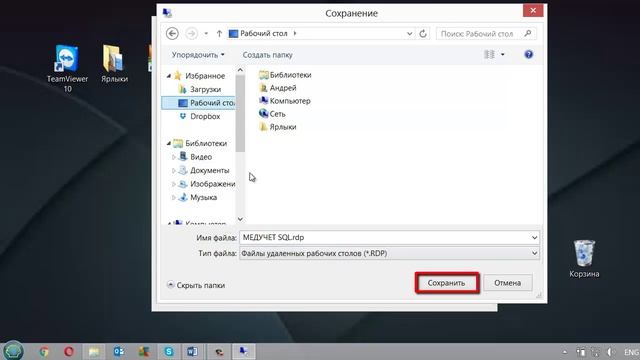Viewport: 640px width, 360px height.
Task: Click the navigation pane scrollbar thumb
Action: 240,113
